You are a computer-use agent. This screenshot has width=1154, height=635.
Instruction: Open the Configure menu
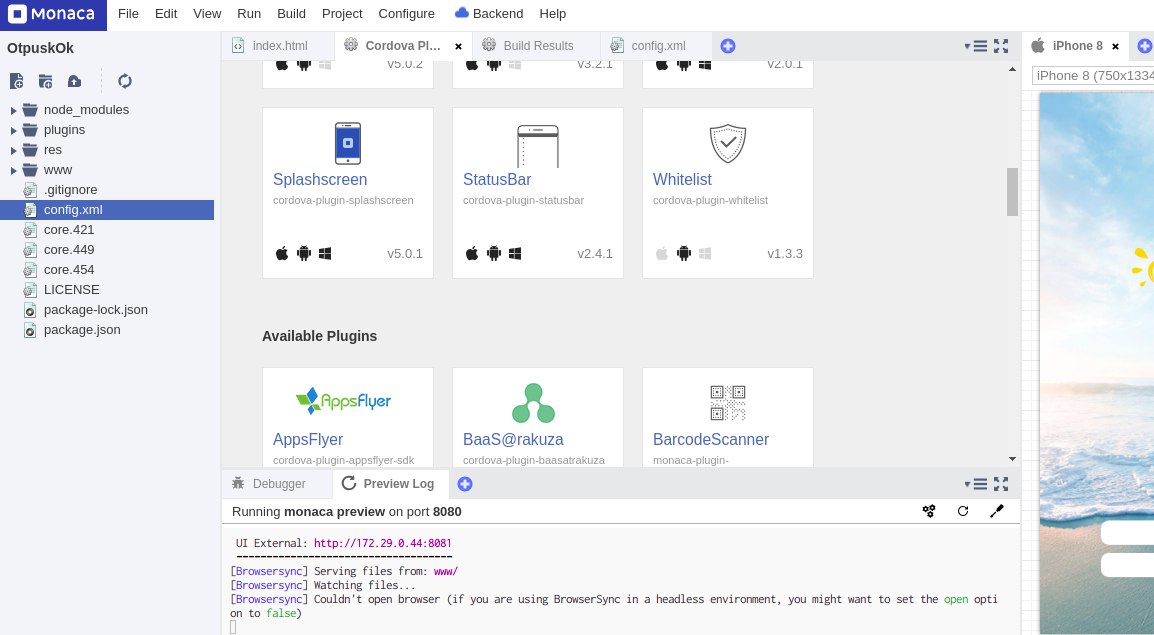406,13
